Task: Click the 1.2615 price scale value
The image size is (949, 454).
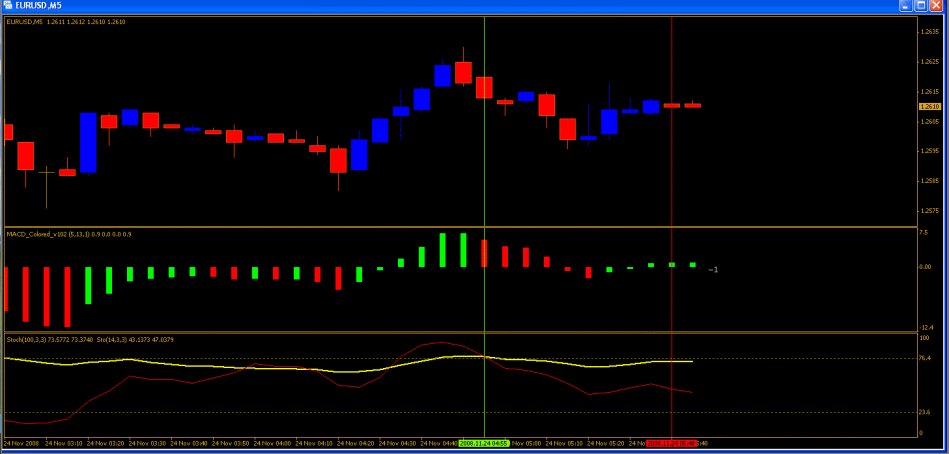Action: point(930,91)
